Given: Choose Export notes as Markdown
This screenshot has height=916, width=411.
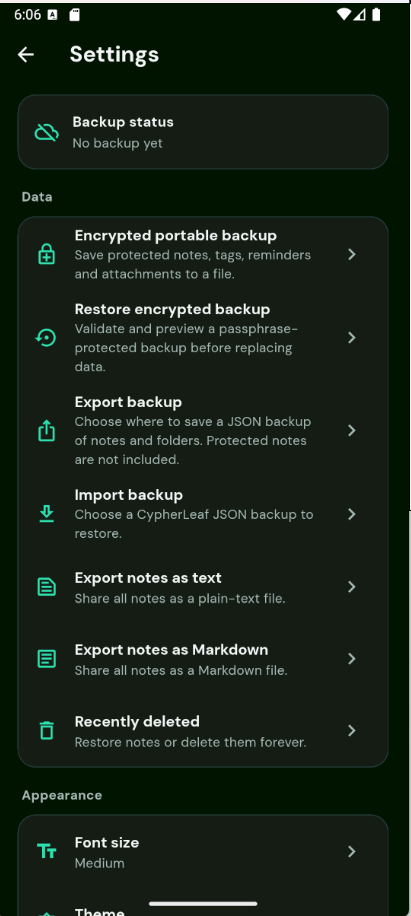Looking at the screenshot, I should coord(203,659).
